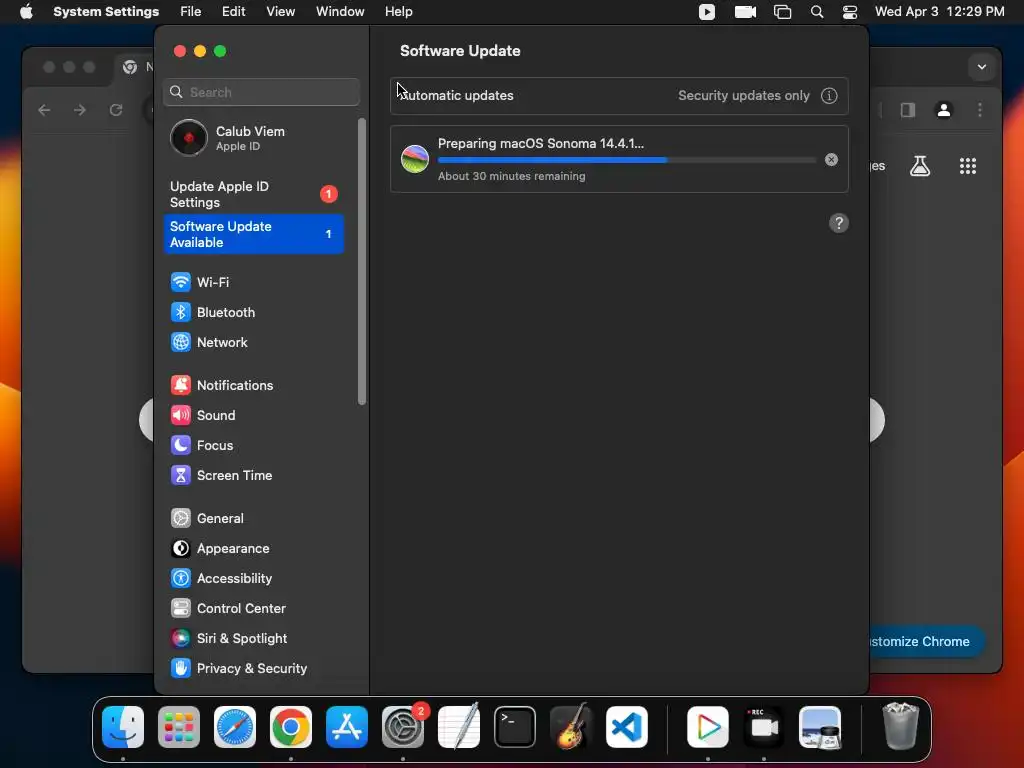Open Chrome three-dot menu
The height and width of the screenshot is (768, 1024).
point(980,110)
